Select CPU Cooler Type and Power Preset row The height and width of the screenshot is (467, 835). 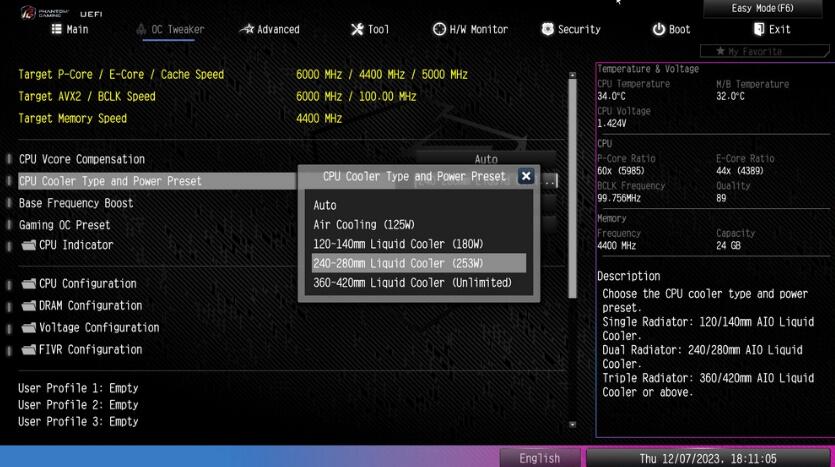pyautogui.click(x=157, y=181)
